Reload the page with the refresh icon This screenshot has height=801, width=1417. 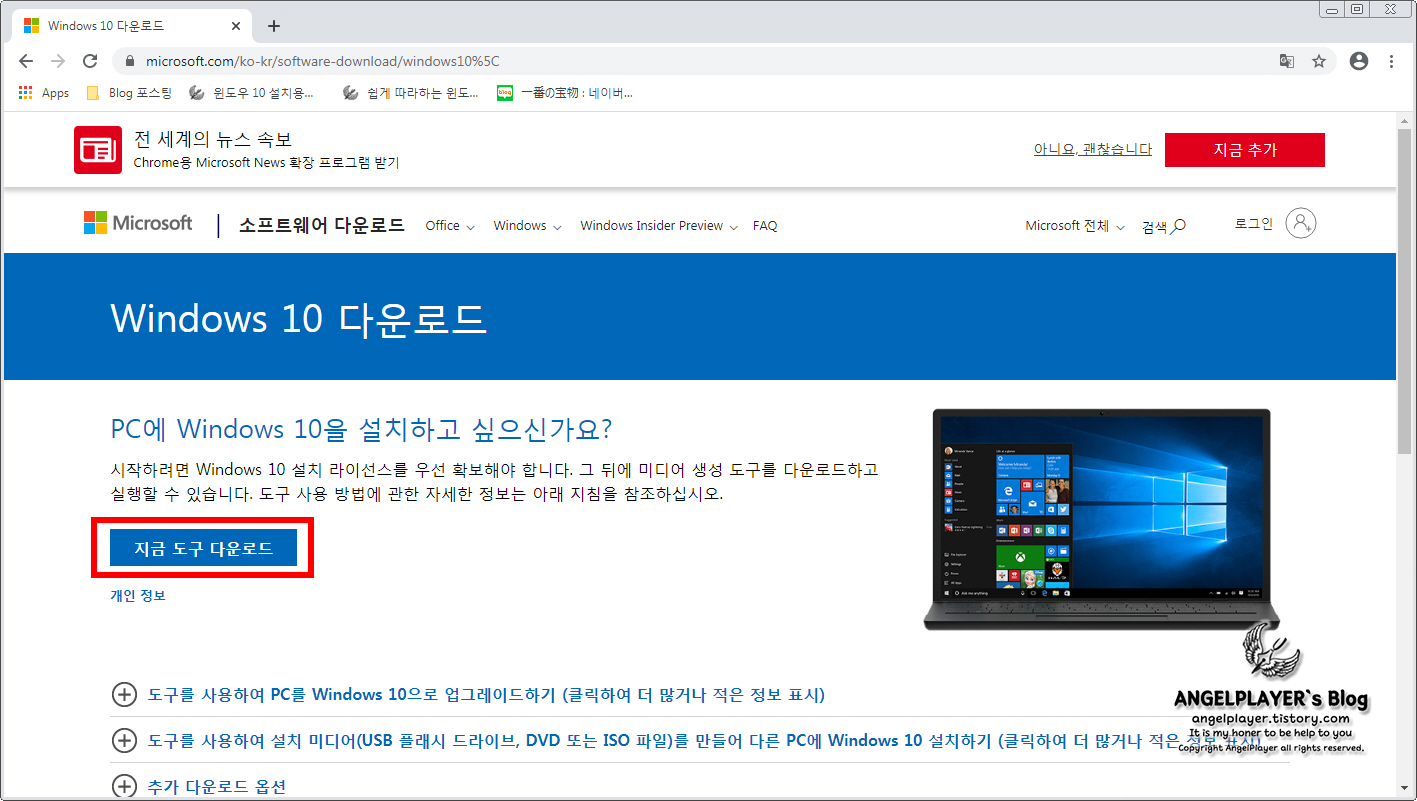point(90,61)
